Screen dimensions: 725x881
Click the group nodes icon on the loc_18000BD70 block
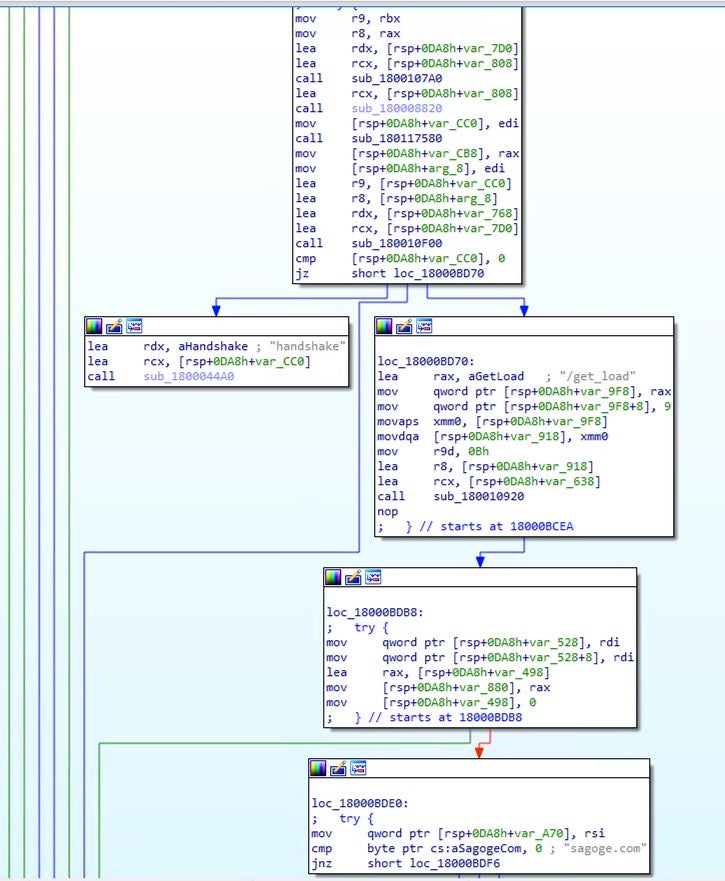(423, 326)
